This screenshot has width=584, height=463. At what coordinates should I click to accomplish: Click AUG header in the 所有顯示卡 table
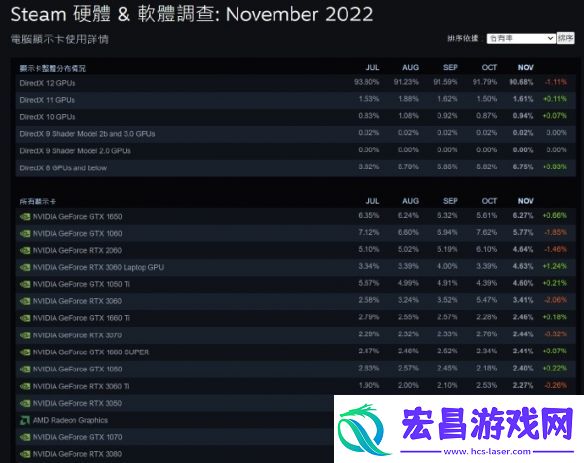coord(410,201)
